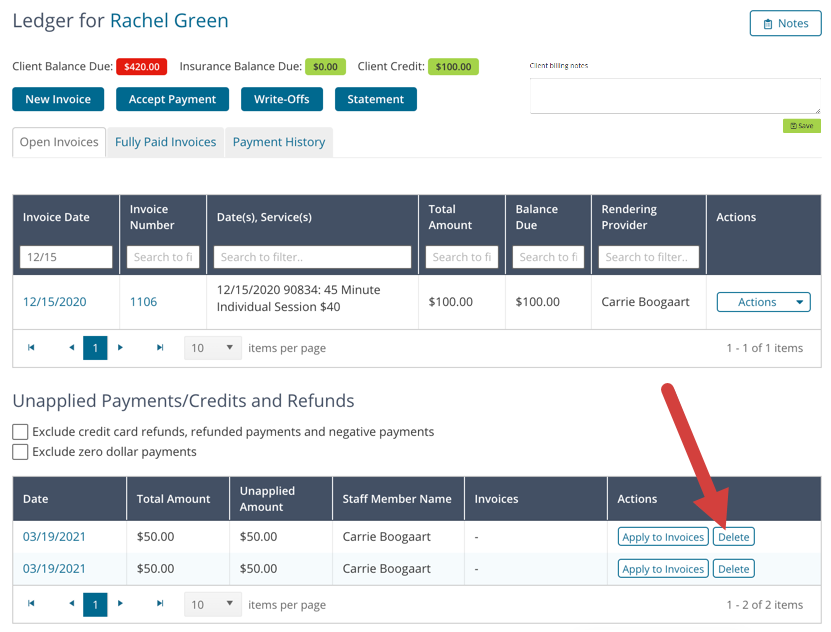Switch to the Fully Paid Invoices tab

164,141
